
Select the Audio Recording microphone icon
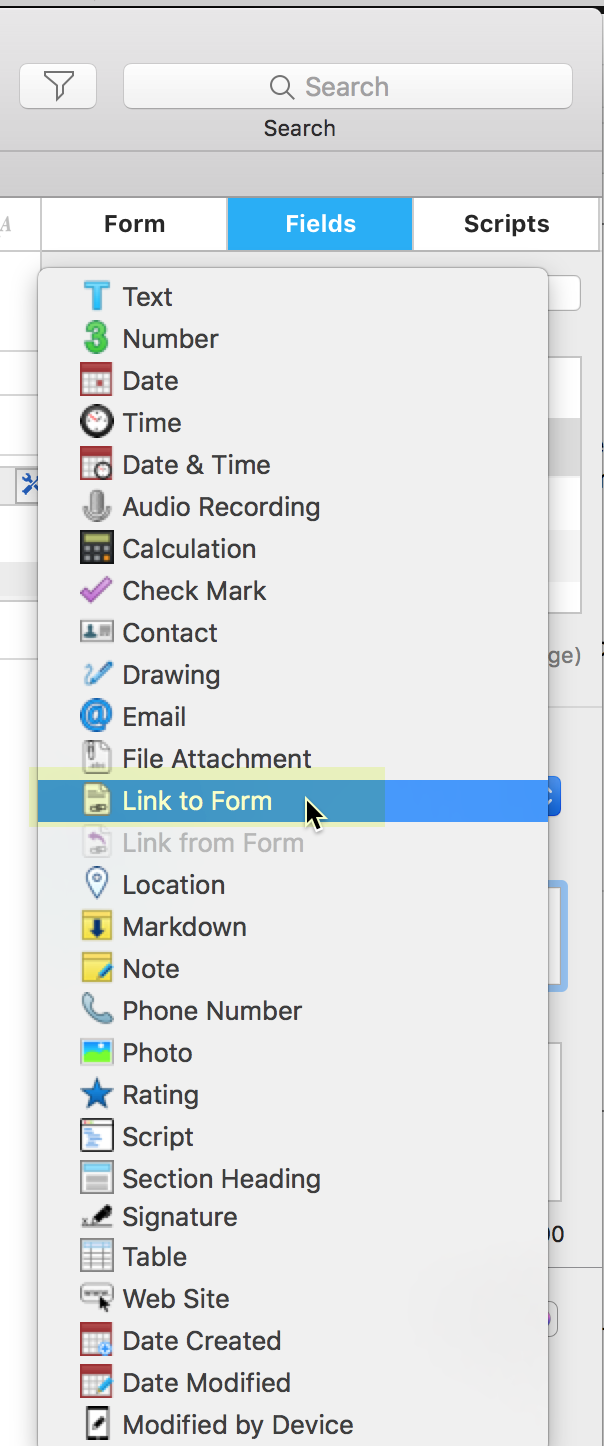(96, 507)
